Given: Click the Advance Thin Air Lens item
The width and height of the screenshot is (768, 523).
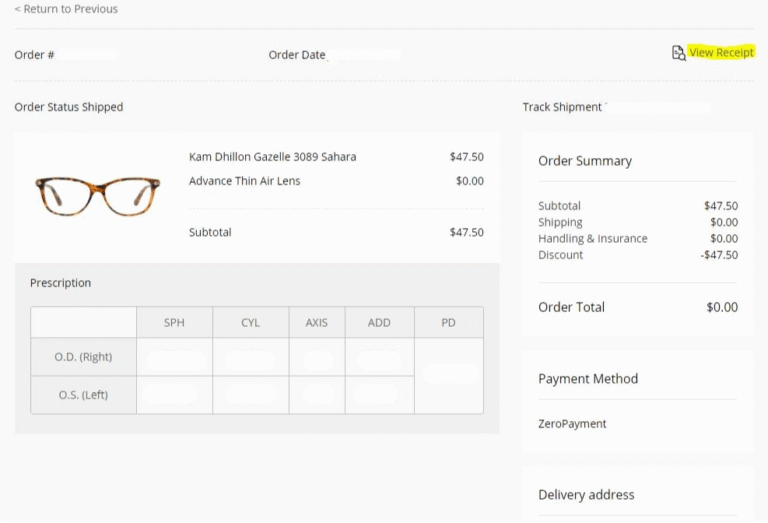Looking at the screenshot, I should [244, 181].
